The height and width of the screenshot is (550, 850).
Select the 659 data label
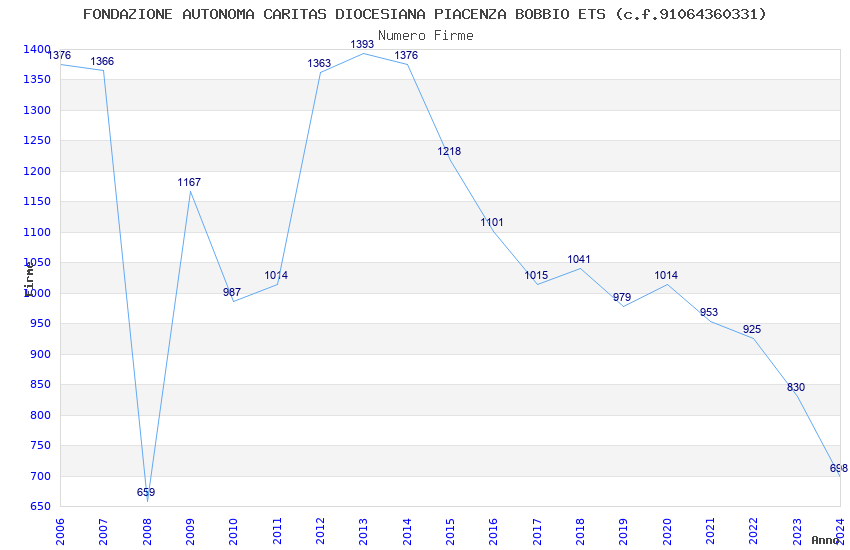(146, 492)
